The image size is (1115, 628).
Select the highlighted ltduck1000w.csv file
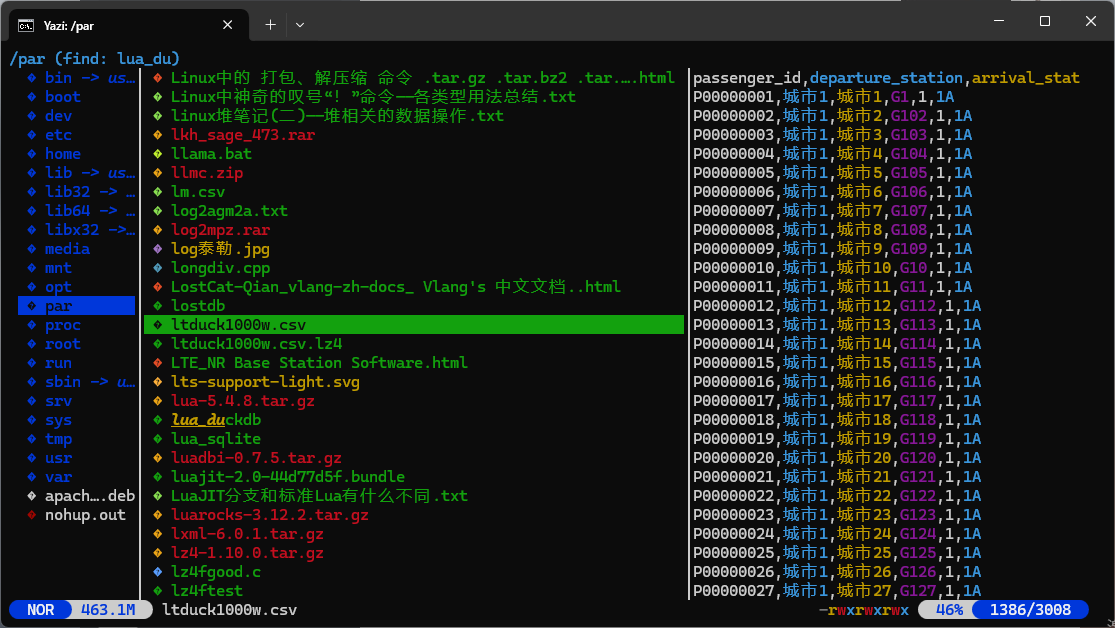coord(414,325)
